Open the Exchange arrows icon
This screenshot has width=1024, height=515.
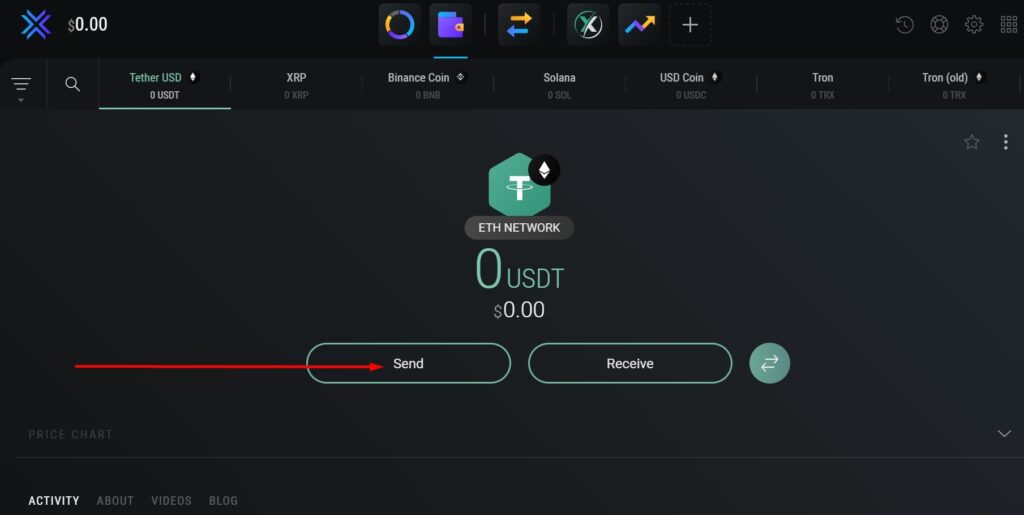point(519,25)
